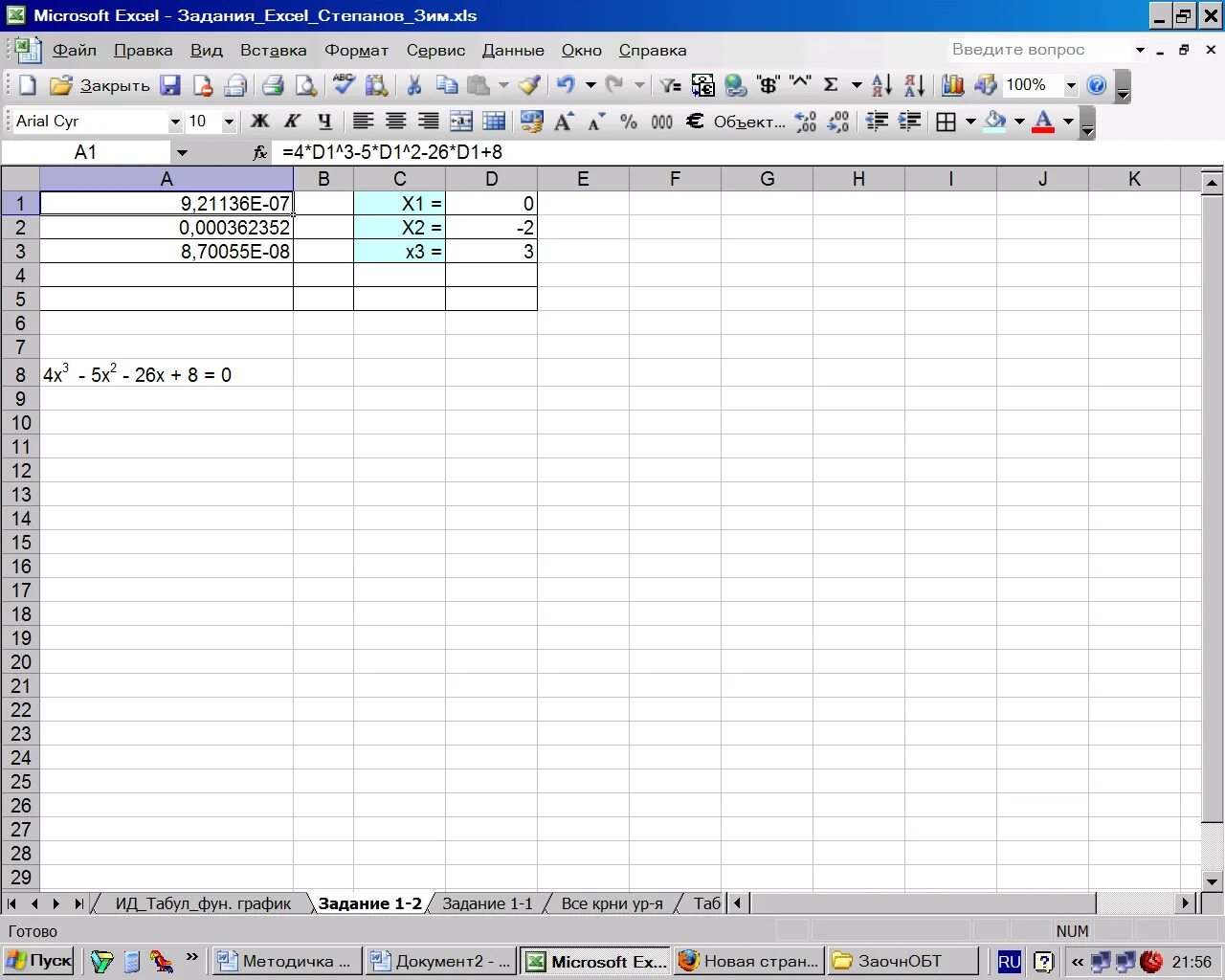The height and width of the screenshot is (980, 1225).
Task: Open Excel Help with the question mark icon
Action: coord(1097,85)
